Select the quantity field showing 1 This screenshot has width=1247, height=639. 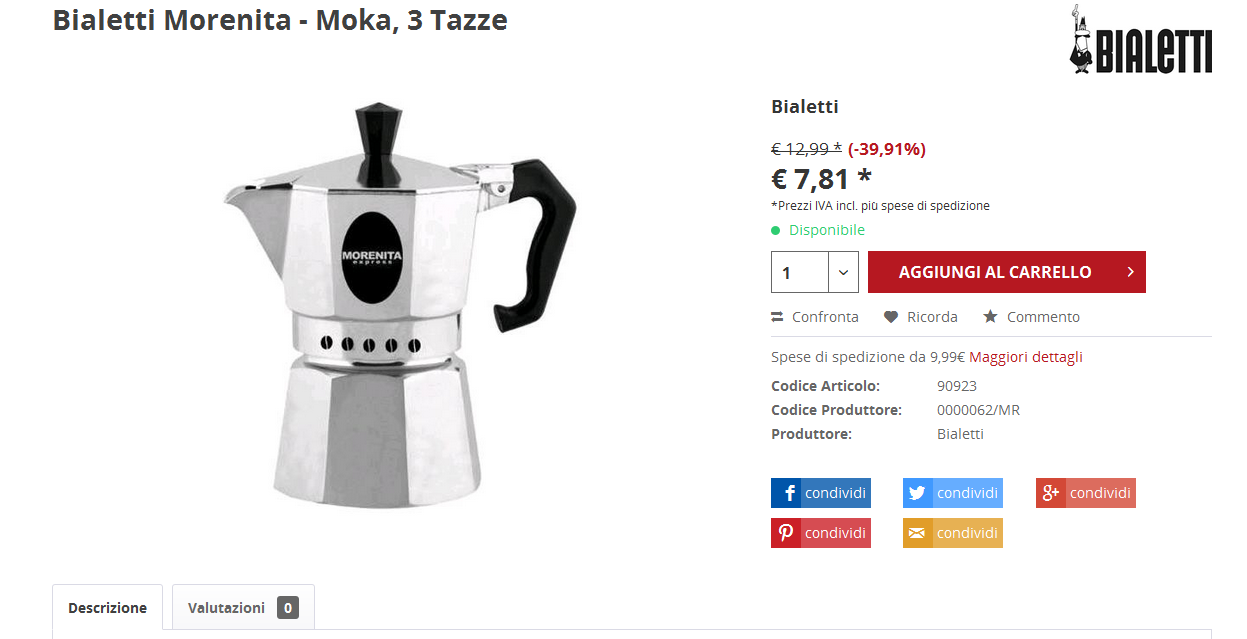click(800, 272)
